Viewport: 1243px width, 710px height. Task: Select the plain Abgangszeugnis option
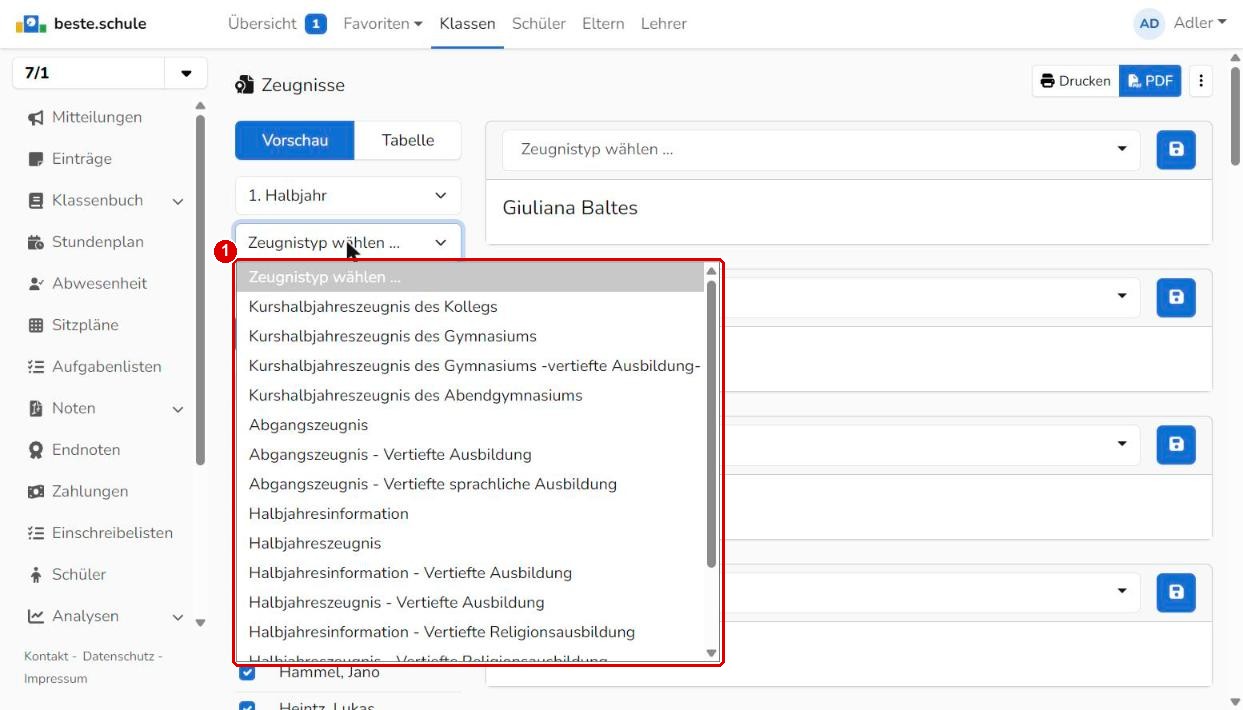308,425
